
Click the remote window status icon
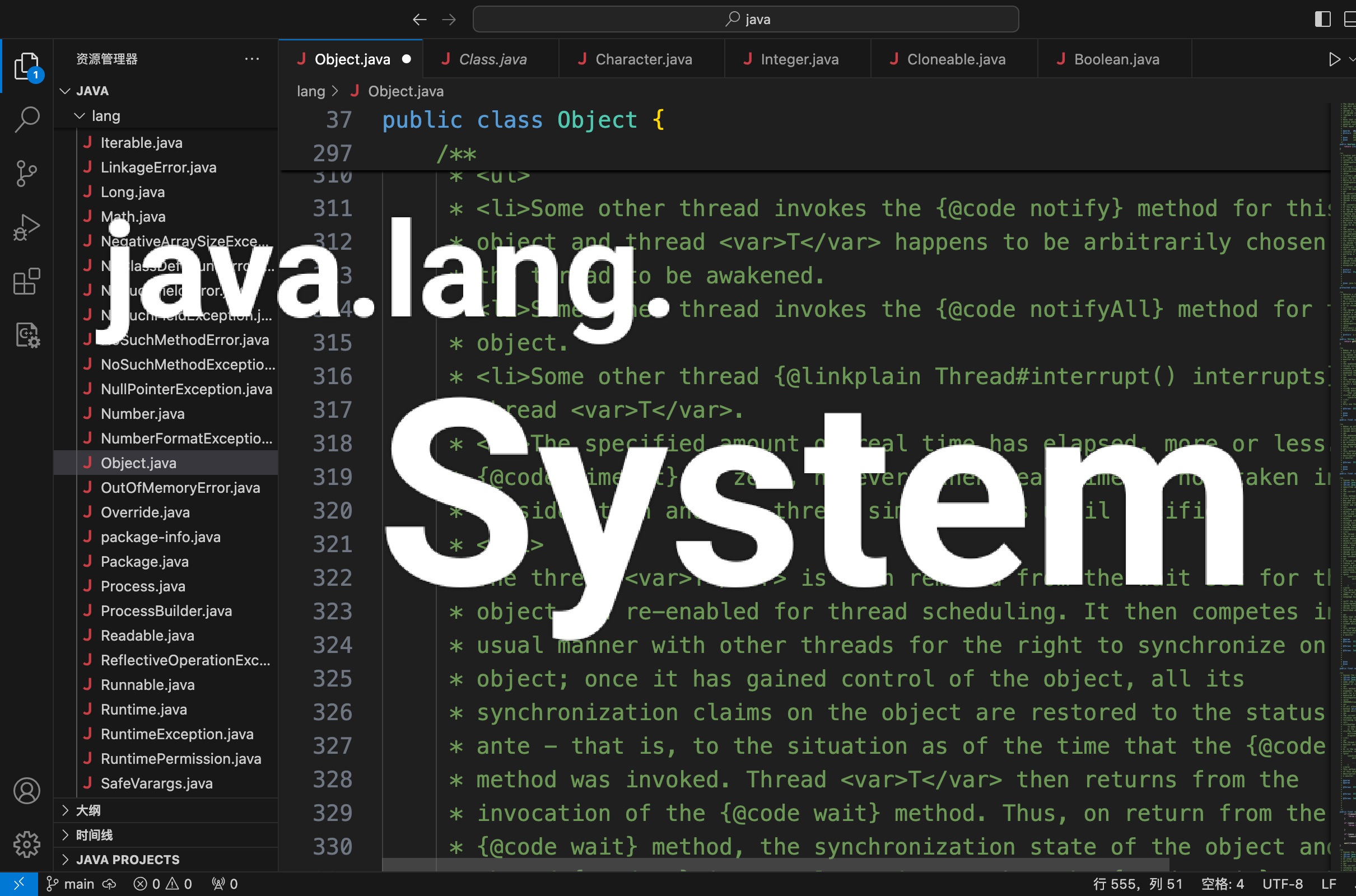tap(19, 884)
